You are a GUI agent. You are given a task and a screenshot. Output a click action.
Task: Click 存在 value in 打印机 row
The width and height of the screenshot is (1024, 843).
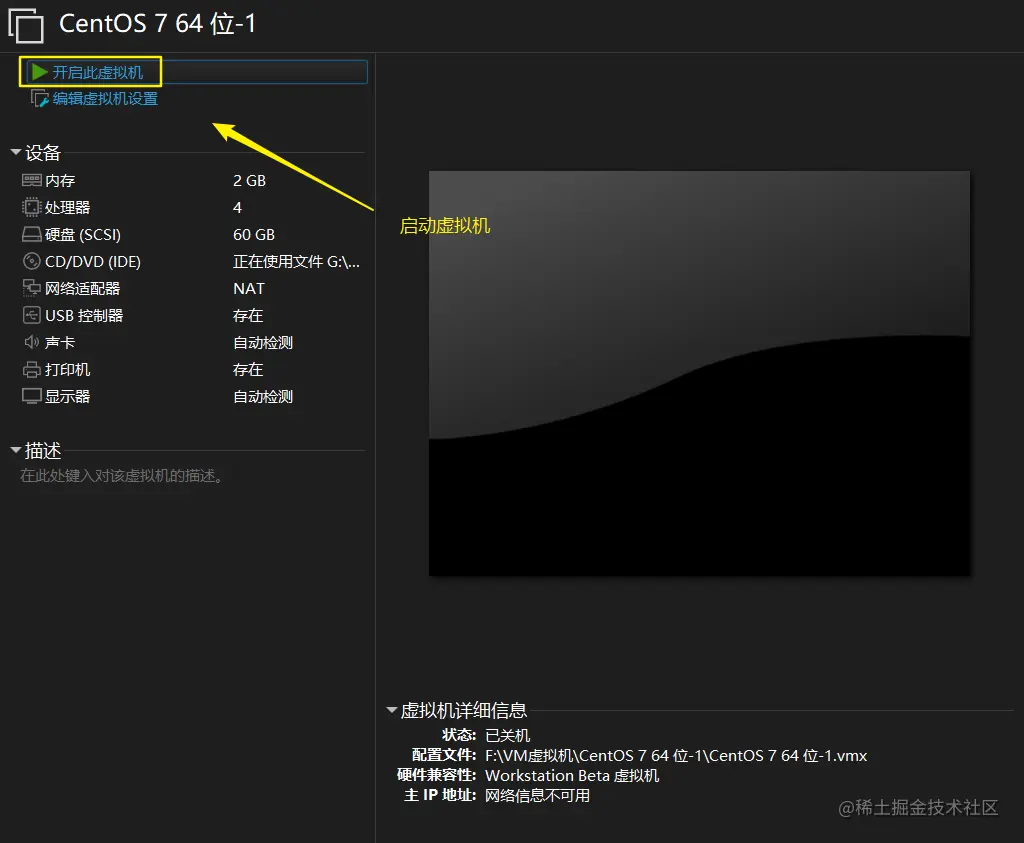coord(248,370)
